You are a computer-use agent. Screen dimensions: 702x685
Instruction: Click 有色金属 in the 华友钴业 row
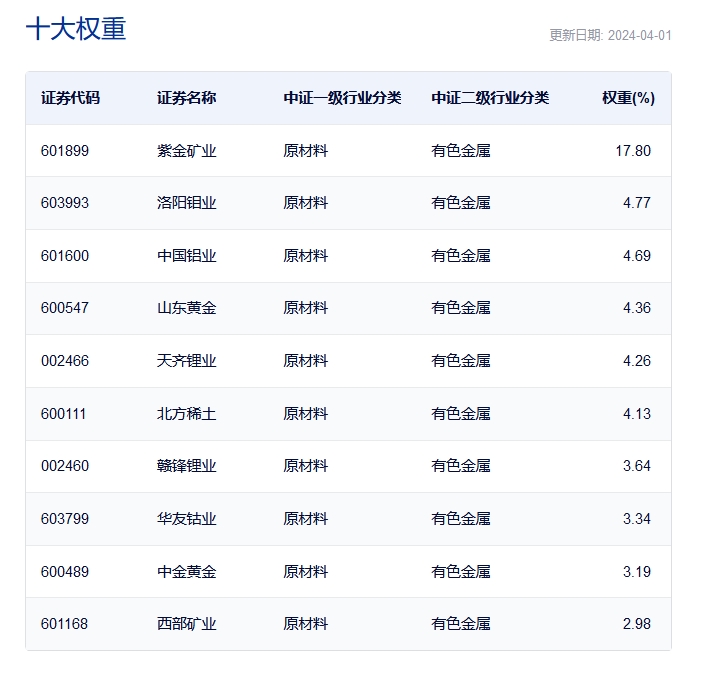click(x=461, y=519)
